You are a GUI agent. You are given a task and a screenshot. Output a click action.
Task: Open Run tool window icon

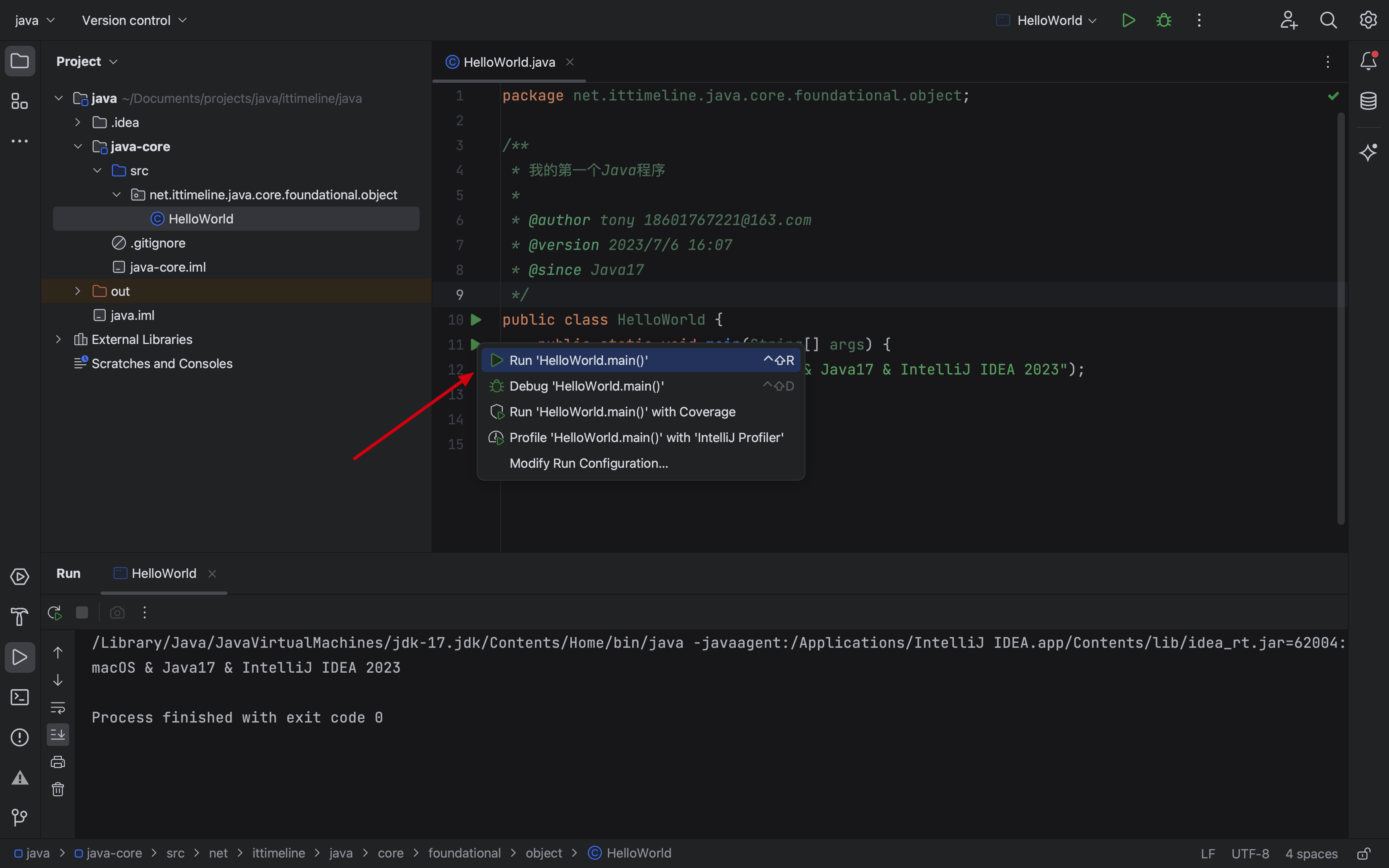[20, 657]
